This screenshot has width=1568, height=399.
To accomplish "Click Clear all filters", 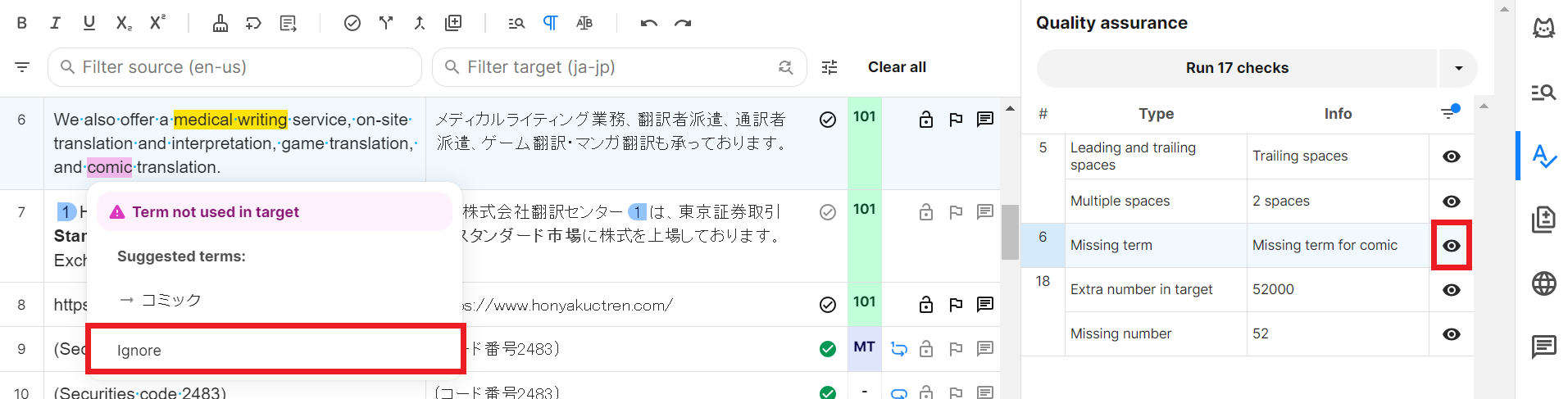I will (x=897, y=67).
